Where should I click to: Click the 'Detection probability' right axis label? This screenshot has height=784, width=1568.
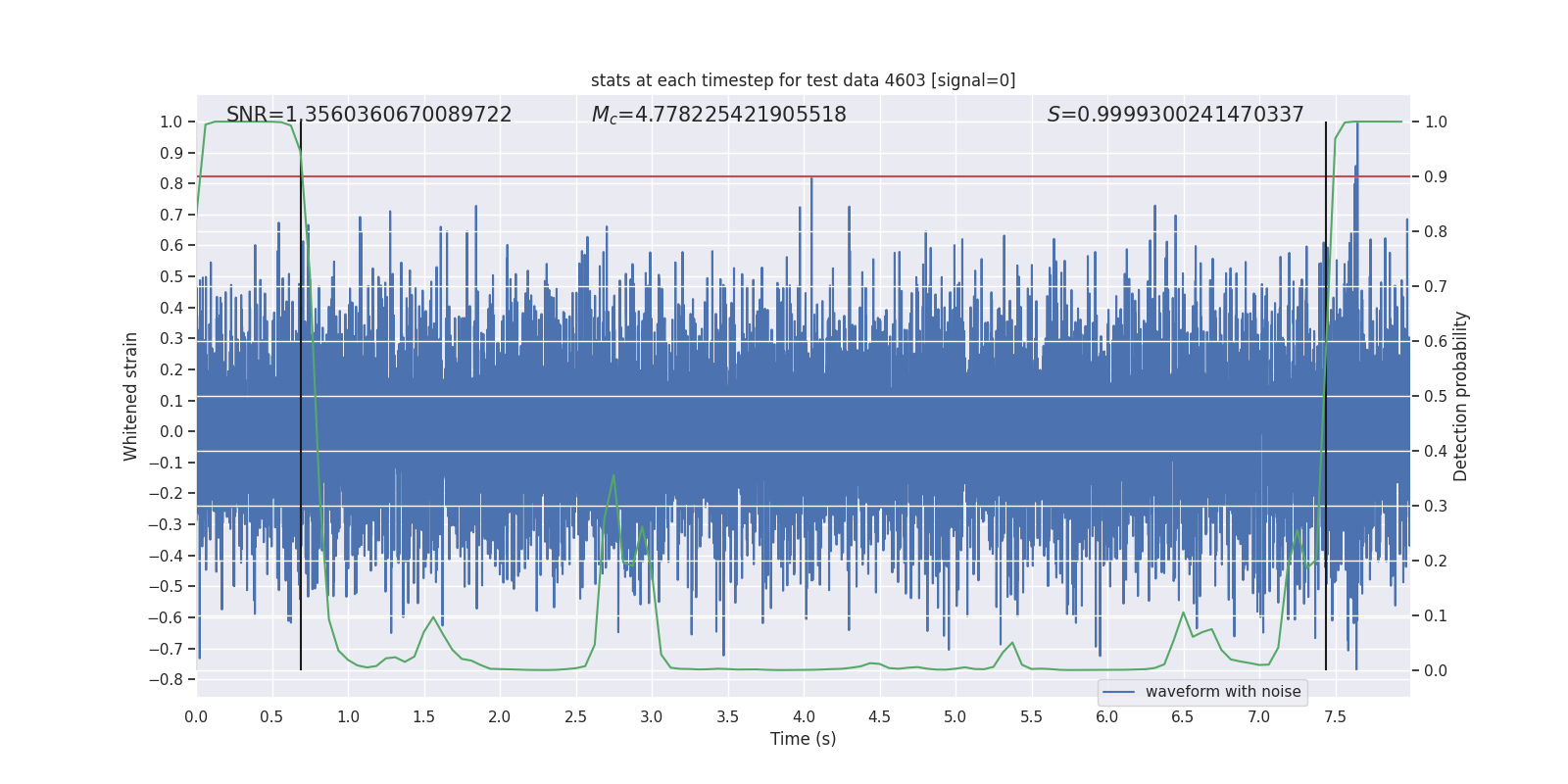[1461, 396]
